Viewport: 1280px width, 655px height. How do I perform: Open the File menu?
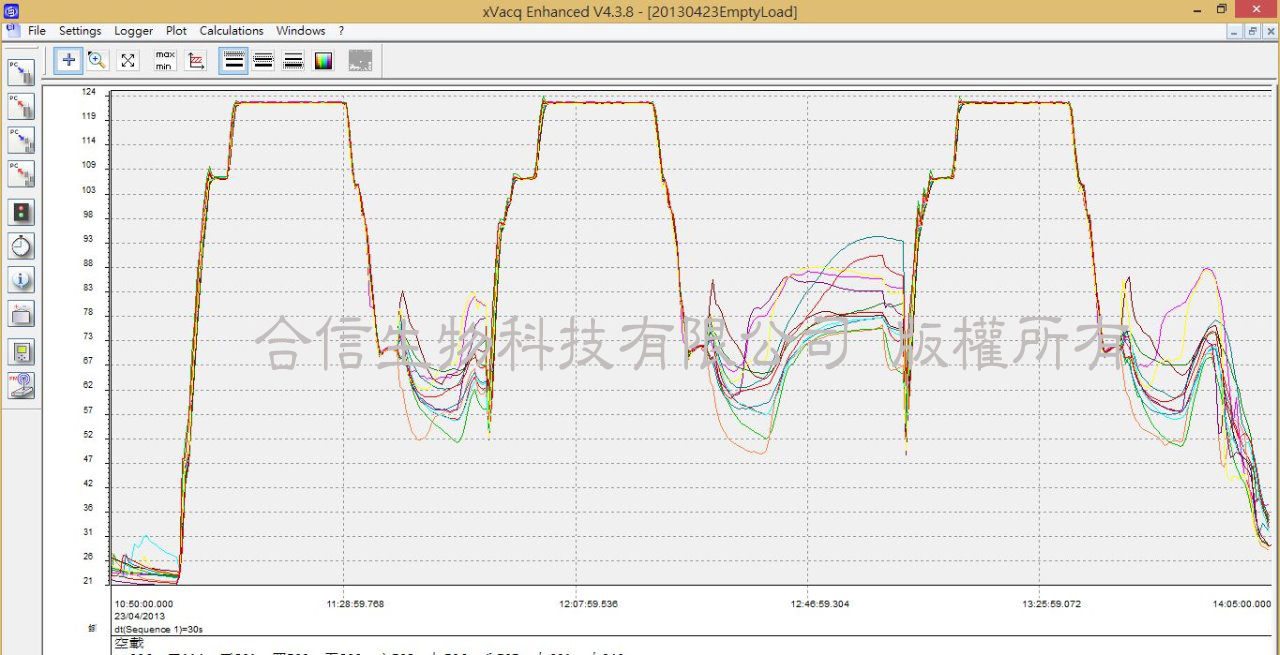37,31
